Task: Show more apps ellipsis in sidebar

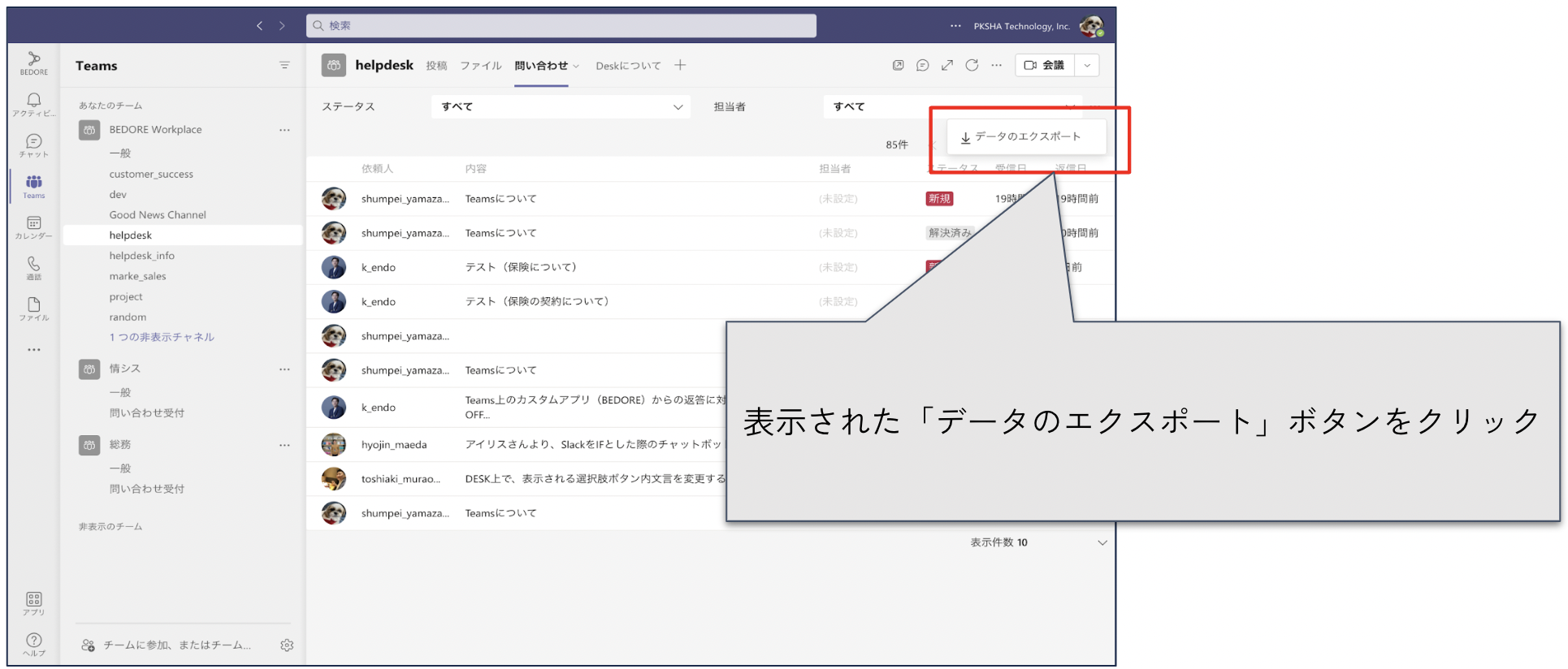Action: coord(33,350)
